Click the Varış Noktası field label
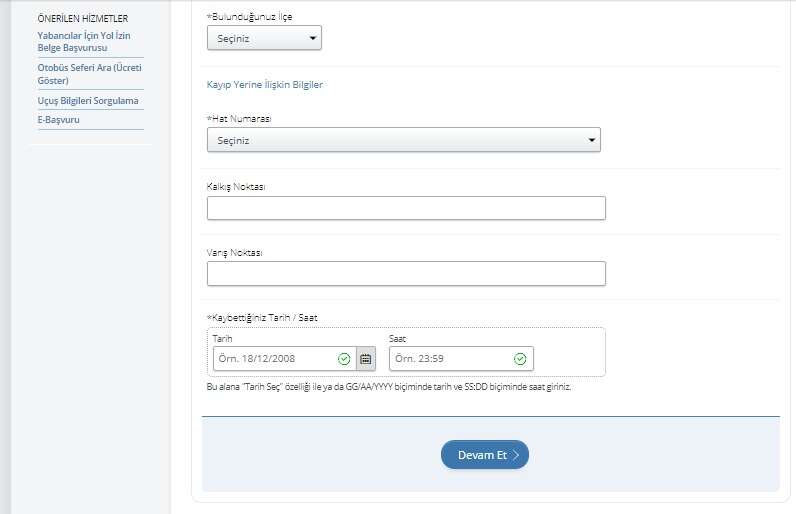This screenshot has width=796, height=514. (x=234, y=252)
